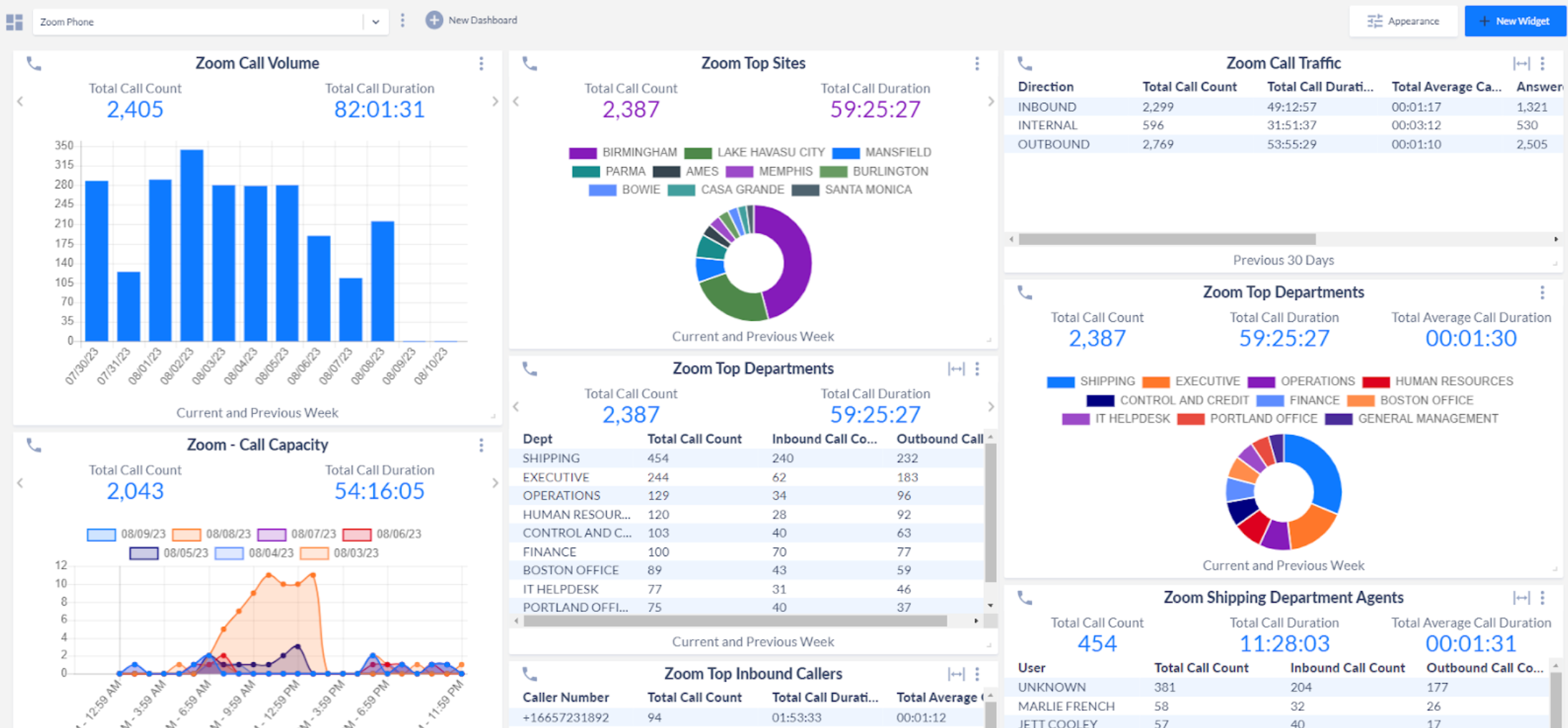Click the left chevron on Zoom Top Departments table widget
Screen dimensions: 1568x728
[516, 406]
